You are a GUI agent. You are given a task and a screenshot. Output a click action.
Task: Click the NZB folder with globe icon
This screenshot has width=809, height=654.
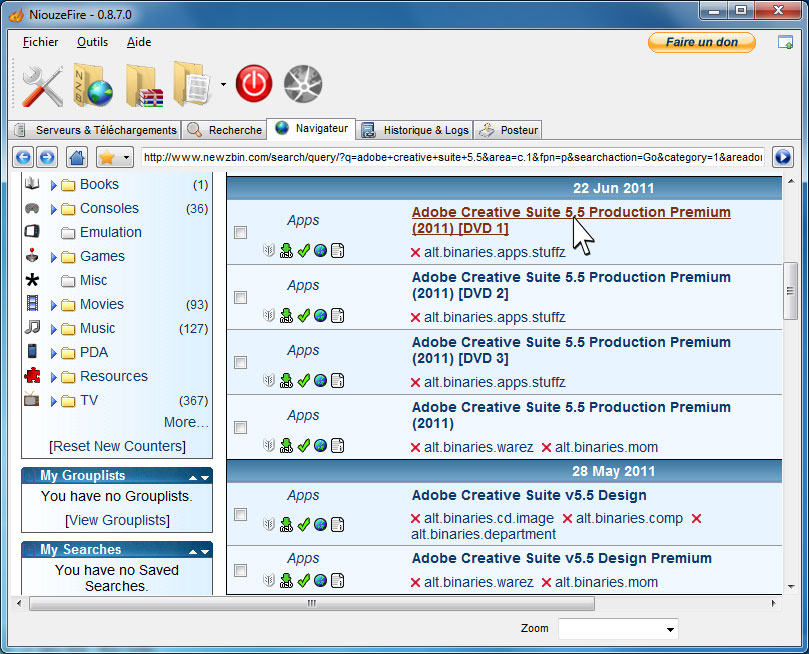93,85
